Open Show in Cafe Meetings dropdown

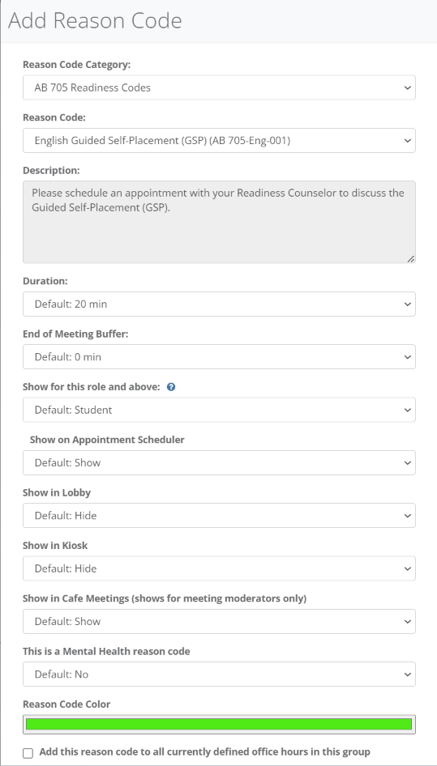click(219, 621)
